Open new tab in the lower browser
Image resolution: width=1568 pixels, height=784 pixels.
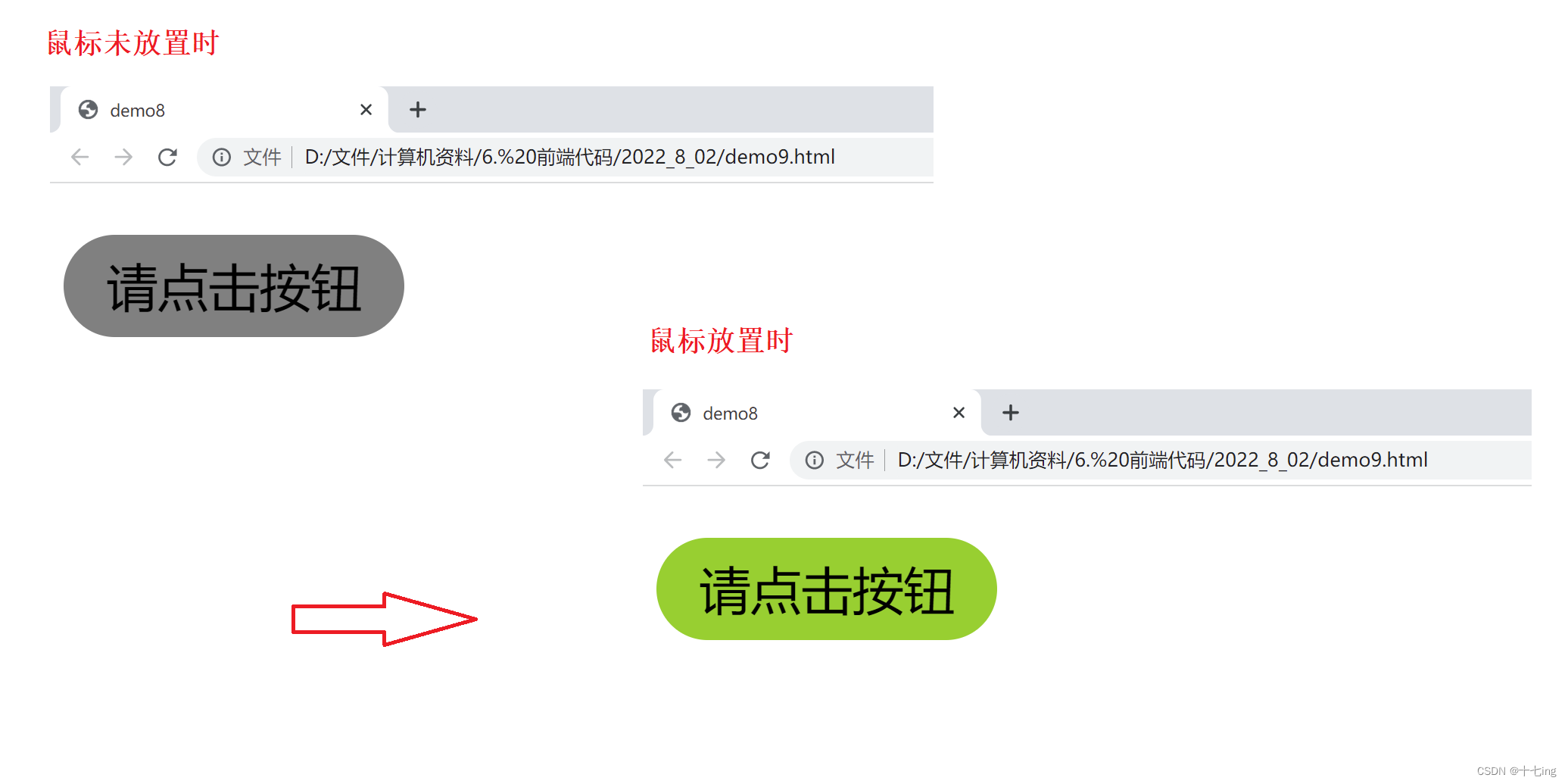click(x=1011, y=413)
